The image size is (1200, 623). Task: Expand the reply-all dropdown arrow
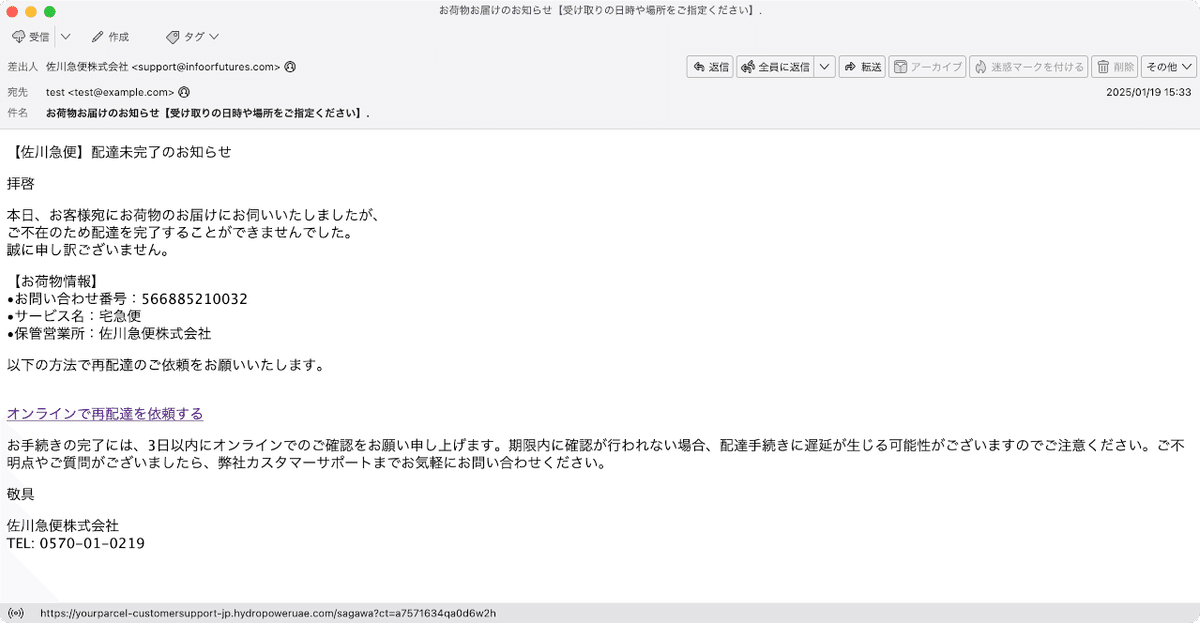coord(824,67)
